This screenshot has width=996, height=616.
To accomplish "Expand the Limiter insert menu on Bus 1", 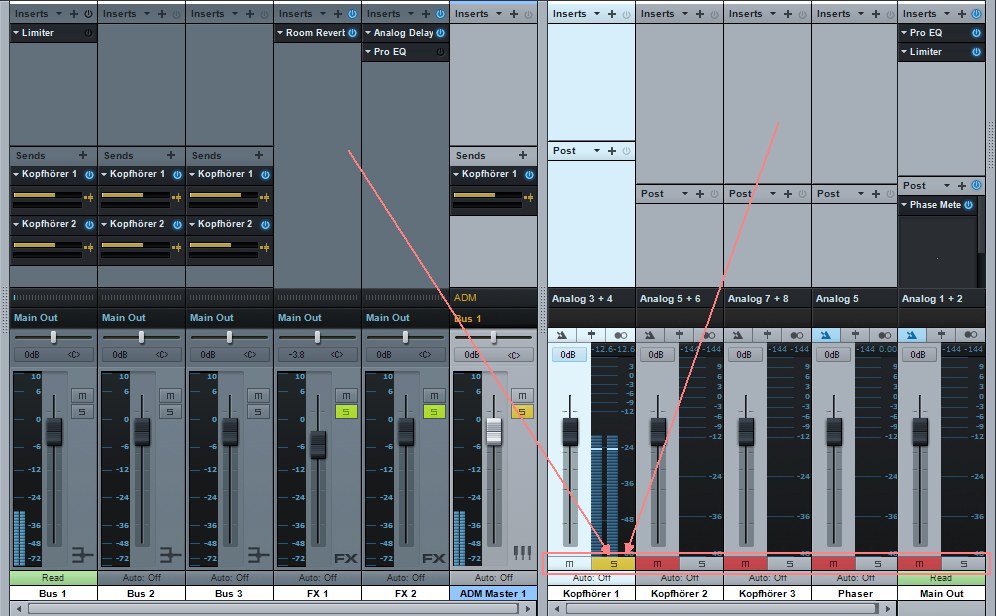I will point(16,32).
